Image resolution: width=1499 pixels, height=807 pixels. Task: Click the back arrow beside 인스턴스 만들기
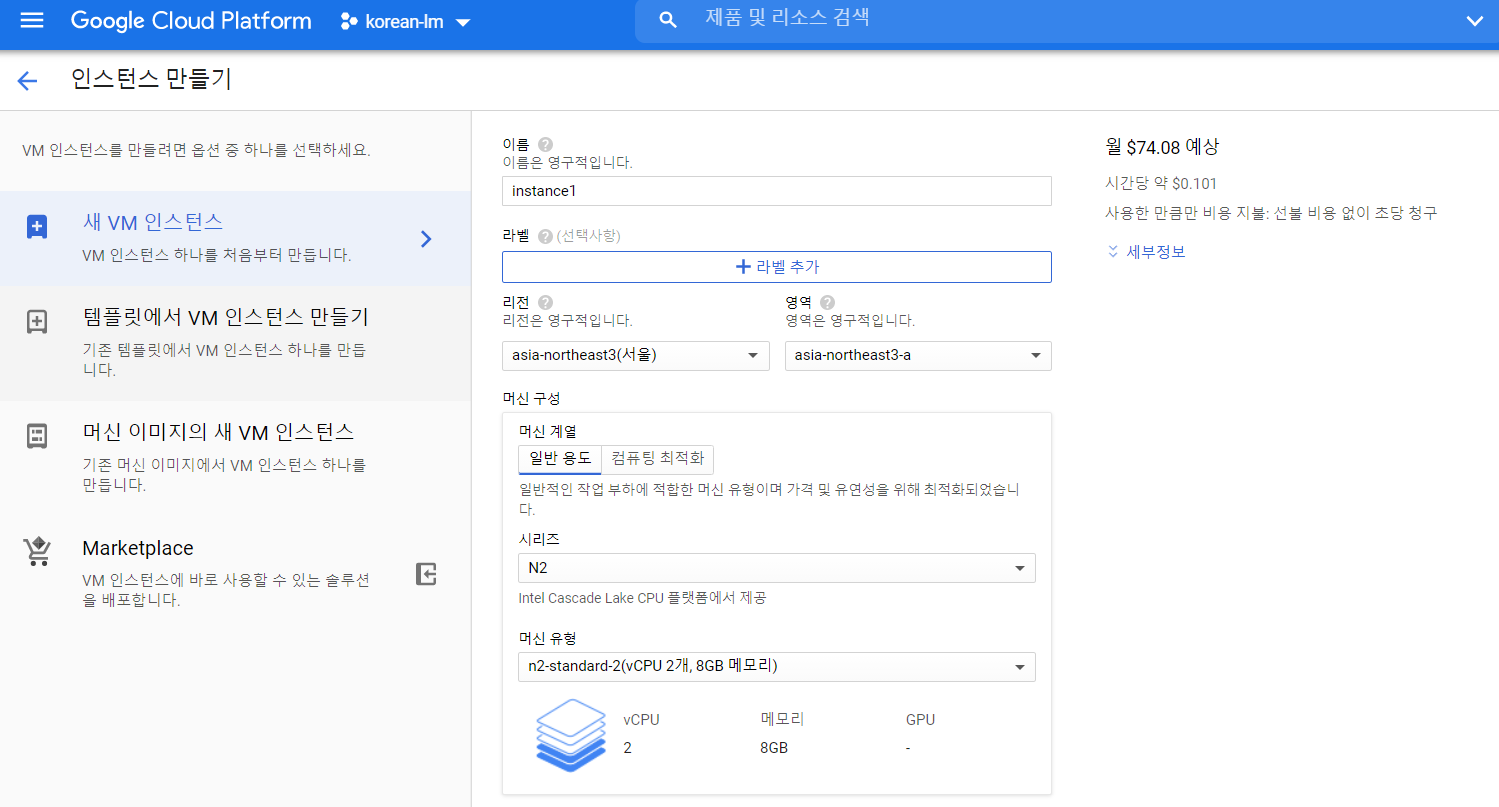pyautogui.click(x=27, y=82)
